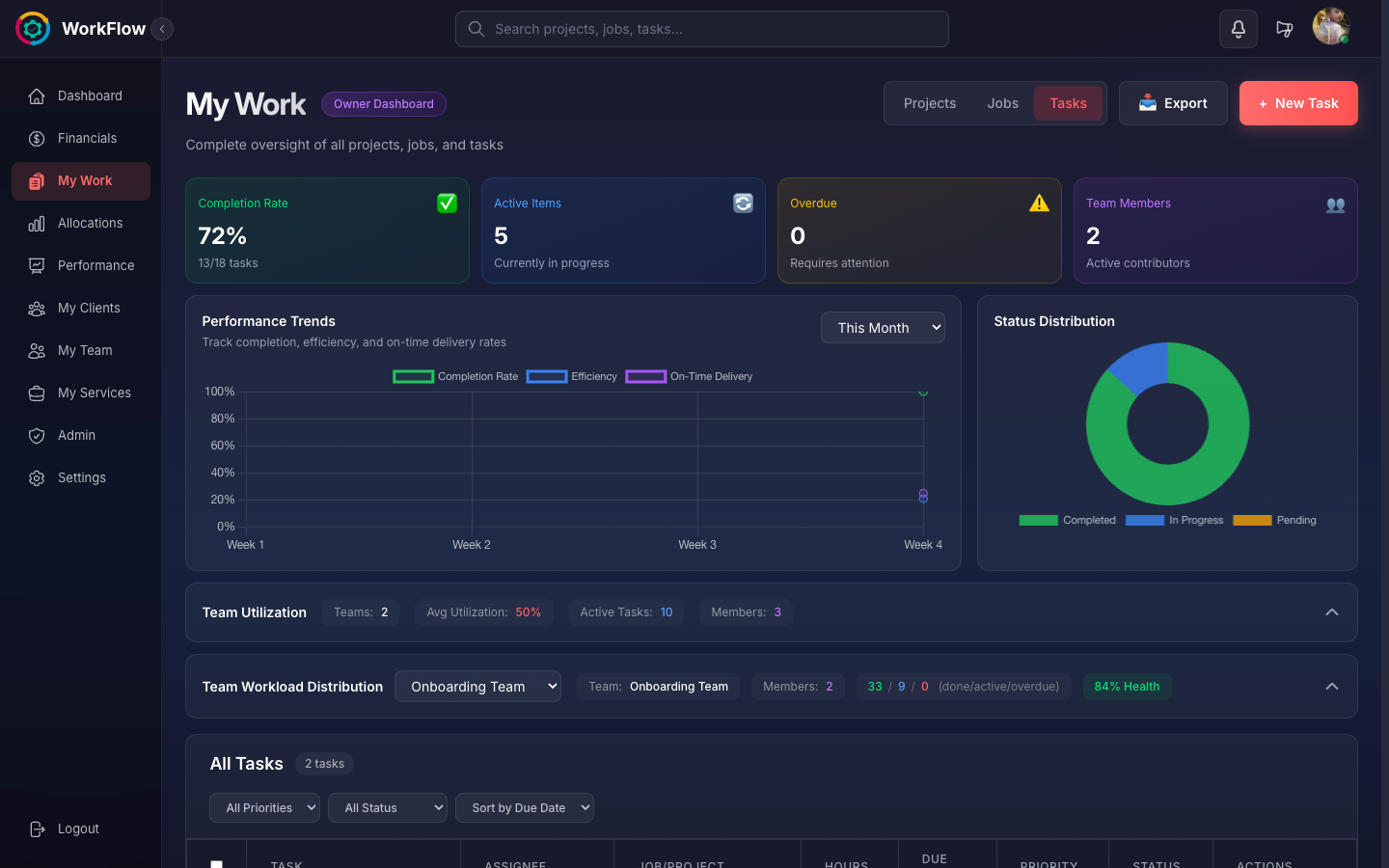Viewport: 1389px width, 868px height.
Task: Click the Performance sidebar icon
Action: point(37,265)
